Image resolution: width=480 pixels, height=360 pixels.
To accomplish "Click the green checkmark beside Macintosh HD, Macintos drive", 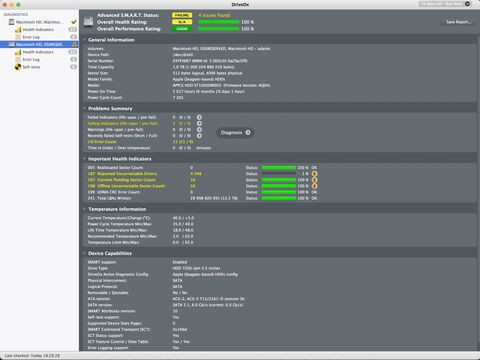I will click(x=74, y=22).
